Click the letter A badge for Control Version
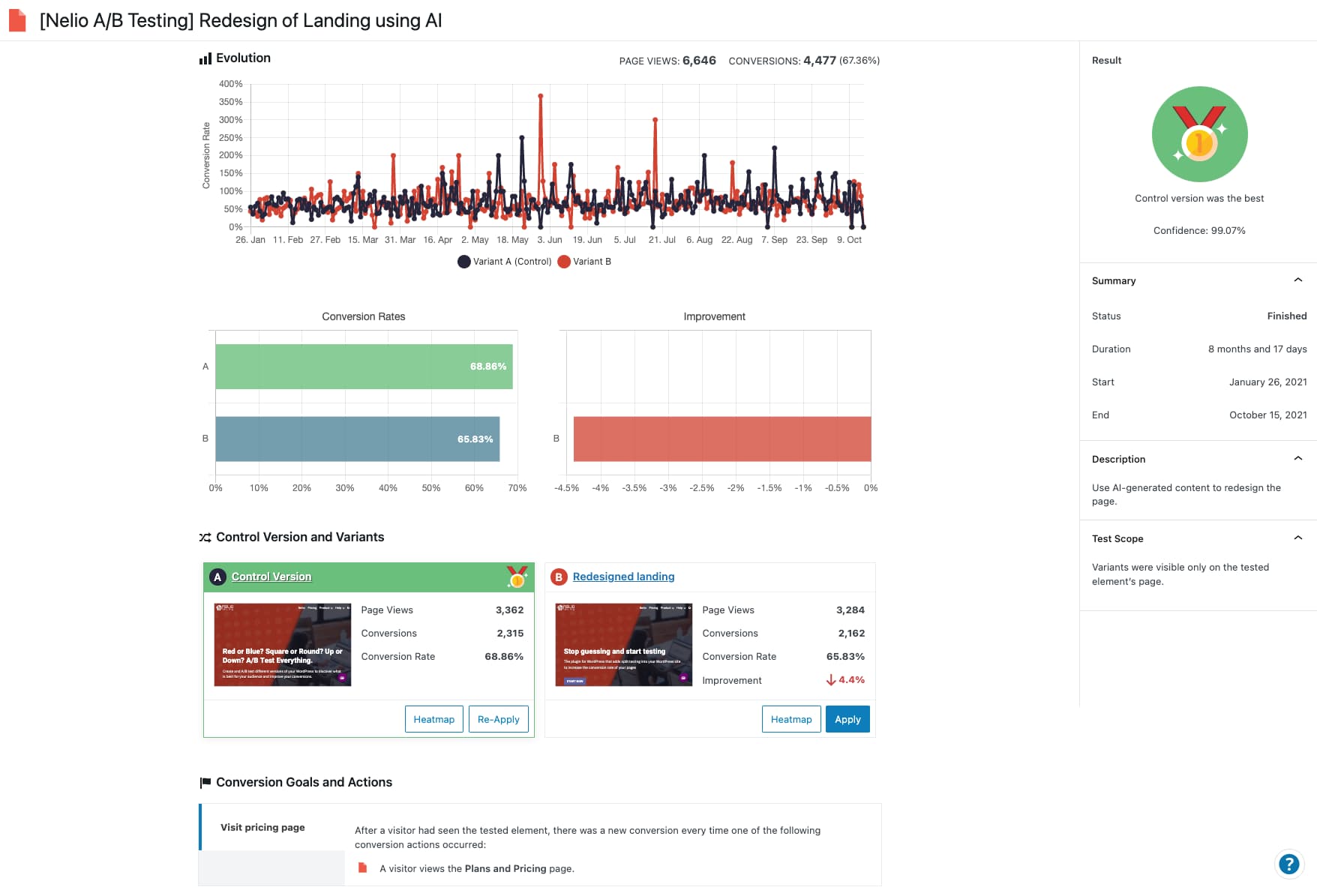Screen dimensions: 1317x896 pyautogui.click(x=217, y=577)
